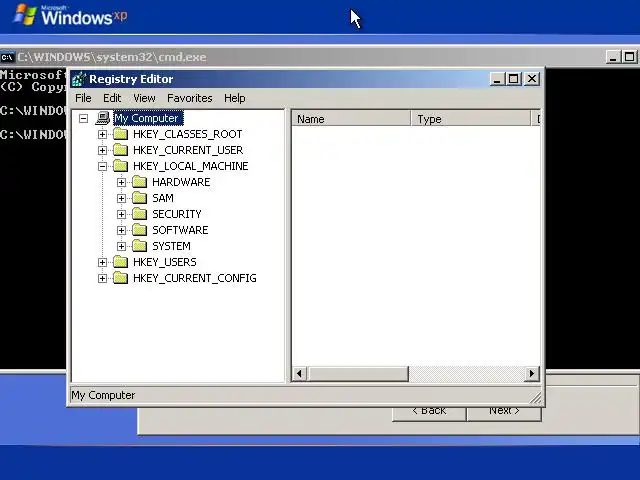Click the SAM folder icon
The image size is (640, 480).
point(140,198)
